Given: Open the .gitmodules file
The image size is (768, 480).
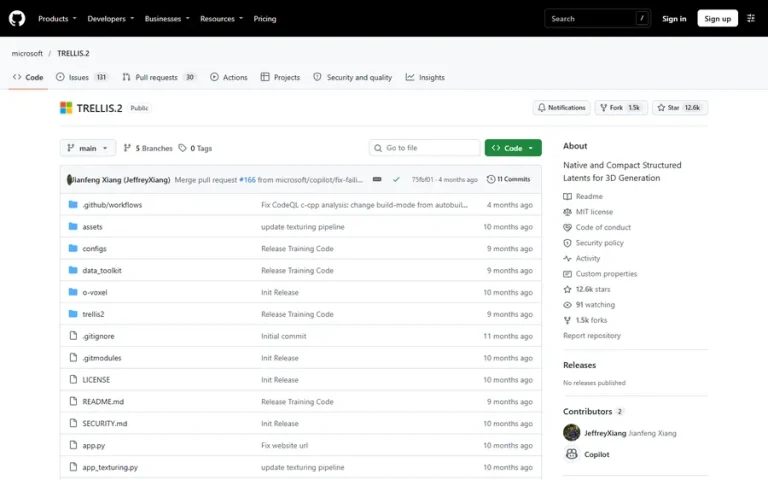Looking at the screenshot, I should pyautogui.click(x=101, y=358).
